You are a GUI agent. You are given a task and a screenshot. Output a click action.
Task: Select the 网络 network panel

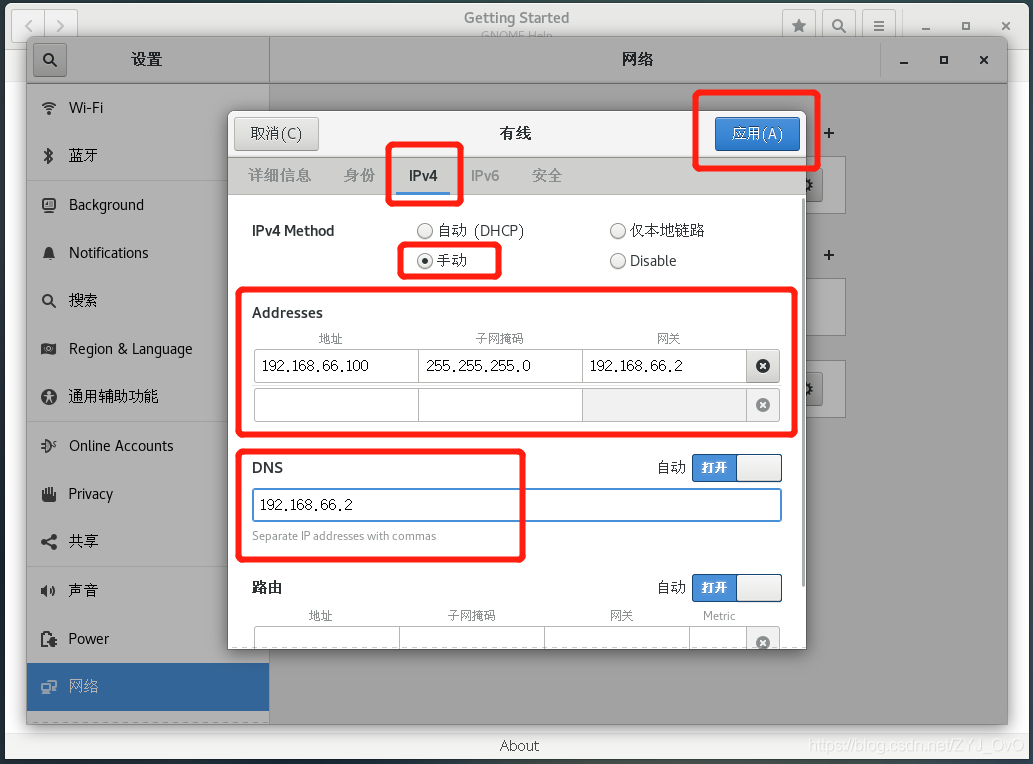(x=148, y=686)
